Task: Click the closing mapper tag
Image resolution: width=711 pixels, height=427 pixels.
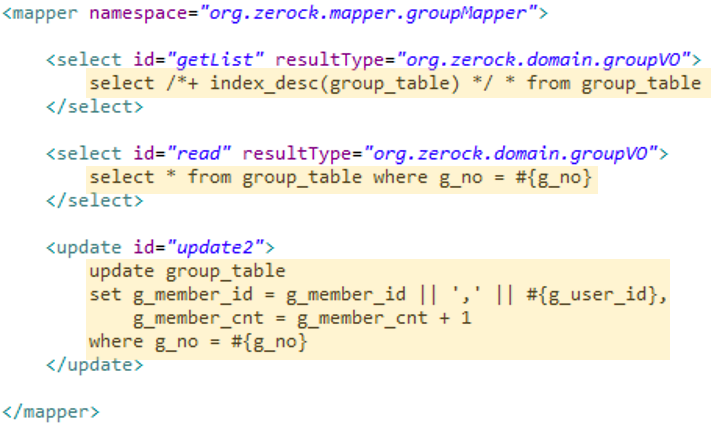Action: [51, 412]
